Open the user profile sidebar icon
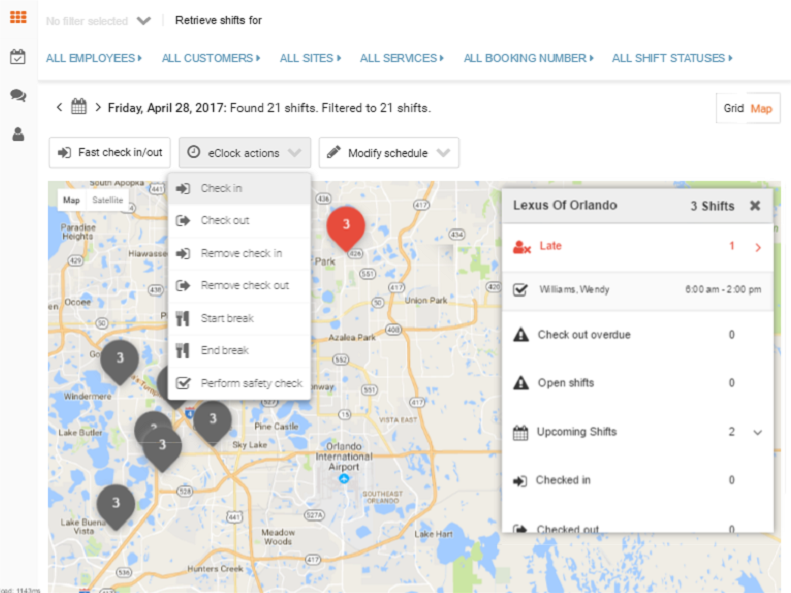 click(18, 134)
